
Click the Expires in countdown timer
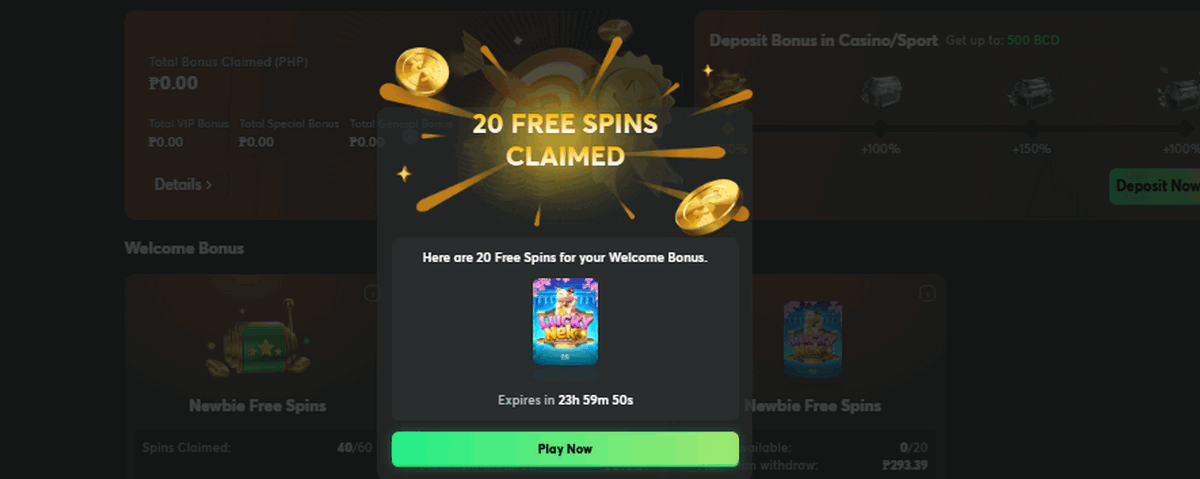coord(565,400)
